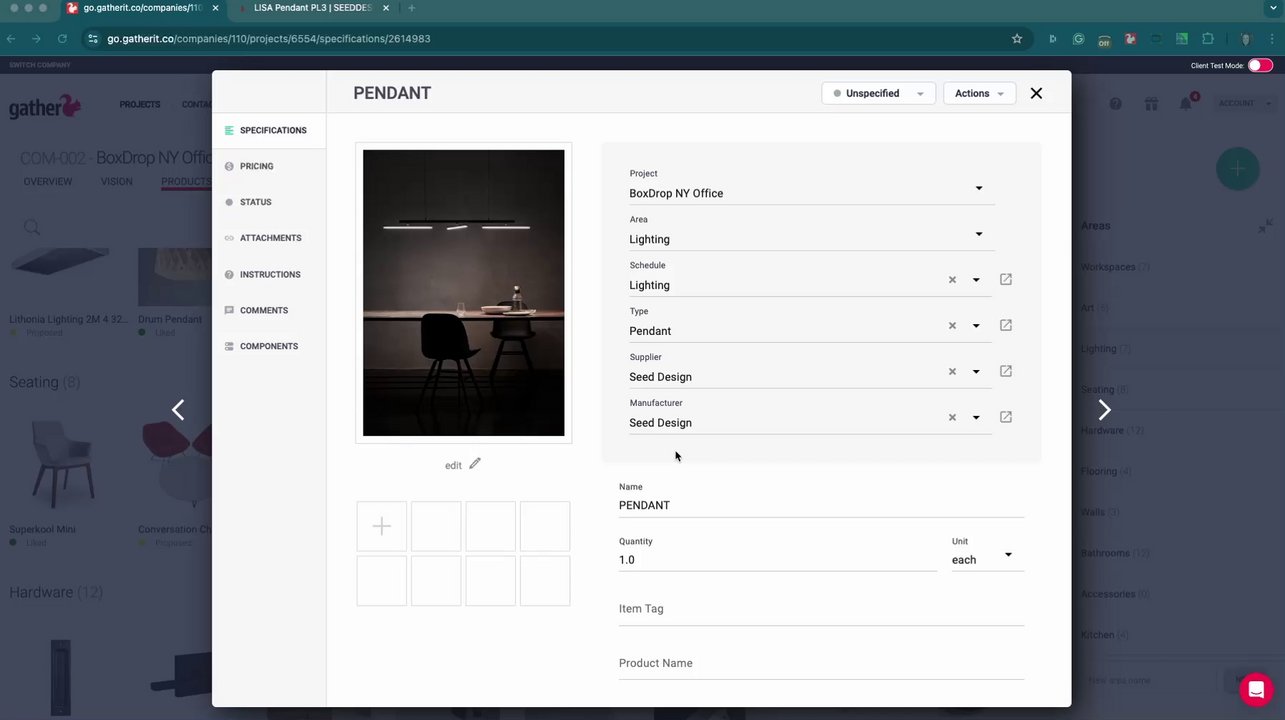Click the search magnifier icon
Image resolution: width=1285 pixels, height=720 pixels.
click(32, 228)
